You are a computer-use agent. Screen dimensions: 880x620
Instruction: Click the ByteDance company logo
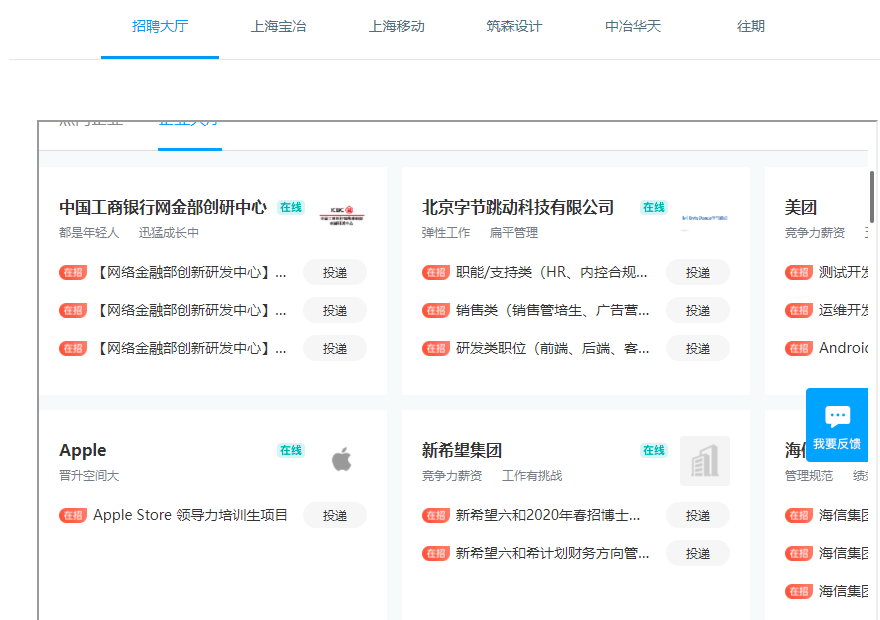click(705, 217)
